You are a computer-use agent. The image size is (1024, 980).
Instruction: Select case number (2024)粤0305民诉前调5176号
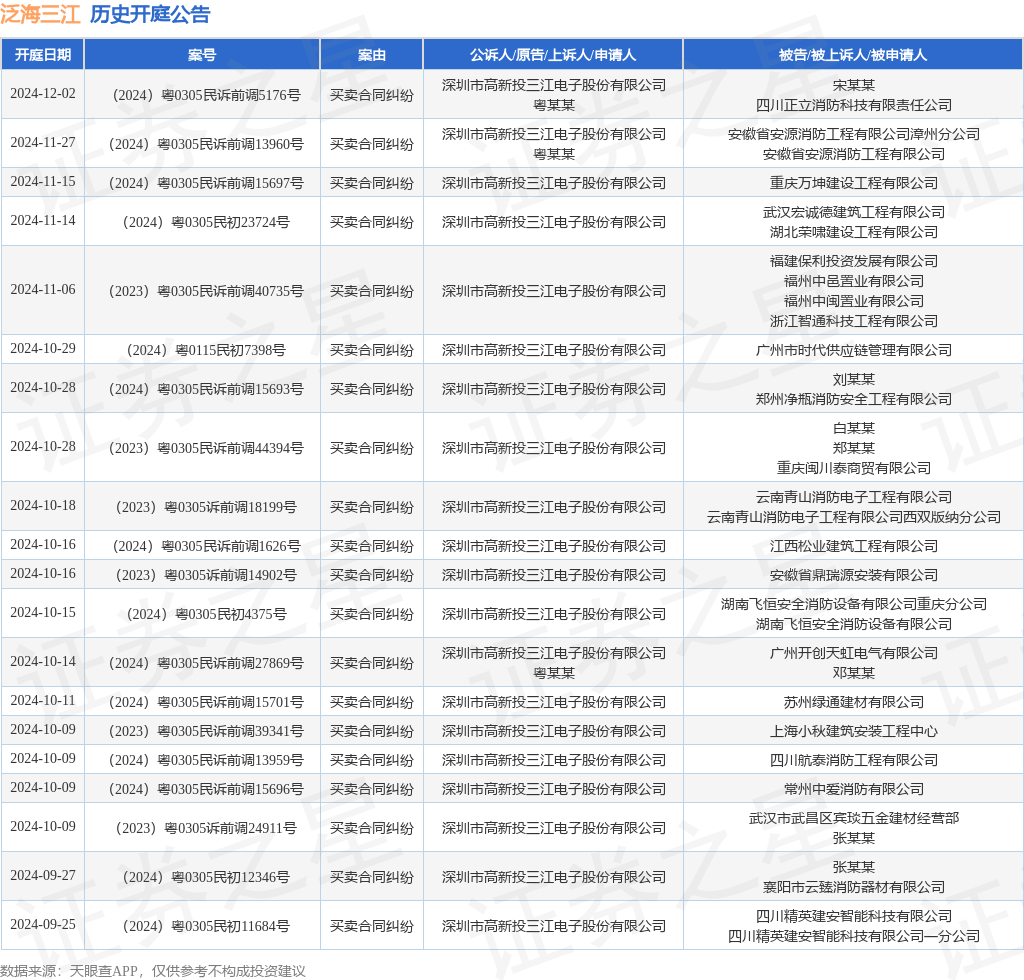point(206,95)
